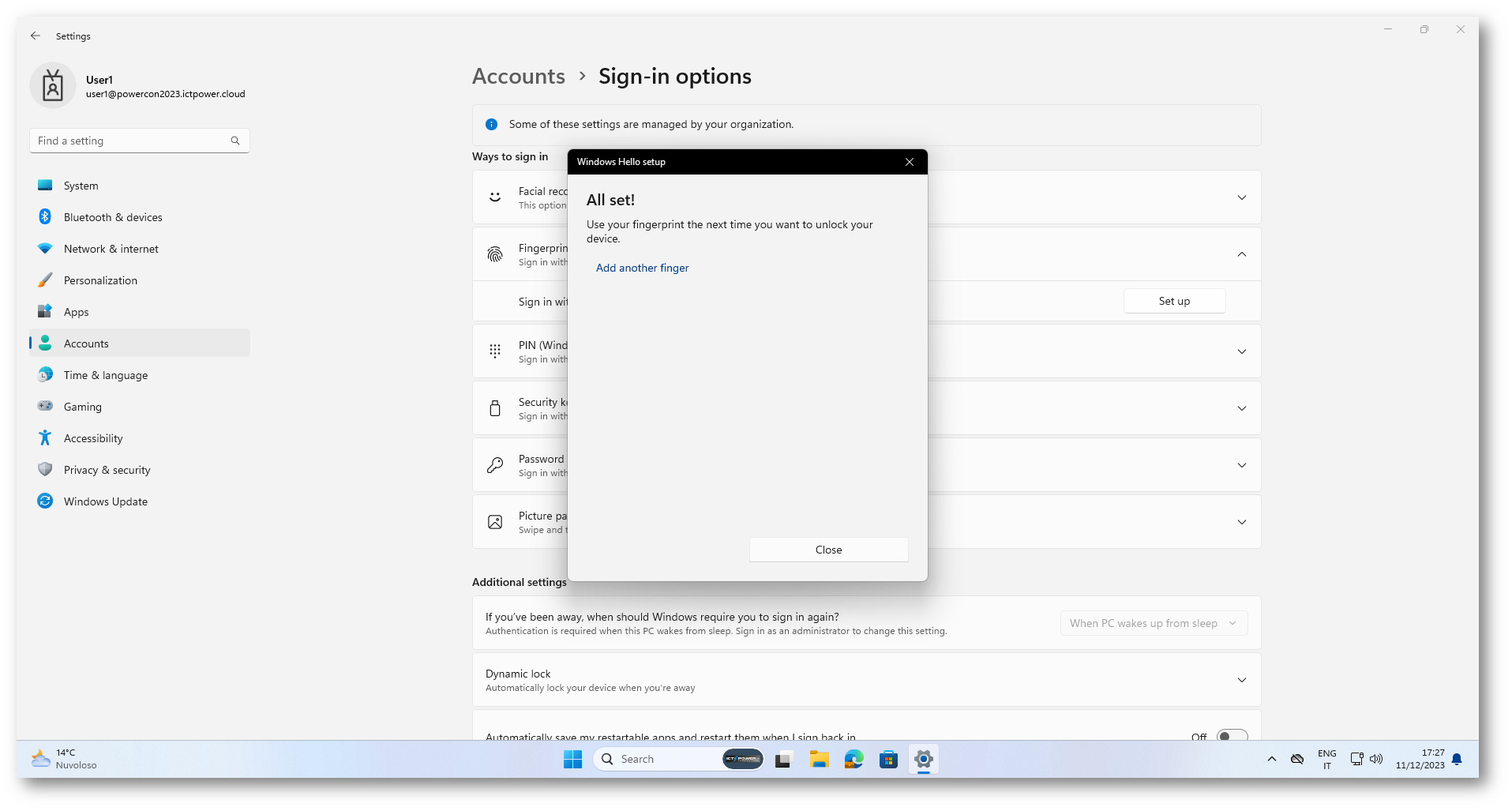Go to Personalization settings
1512x811 pixels.
click(x=140, y=280)
